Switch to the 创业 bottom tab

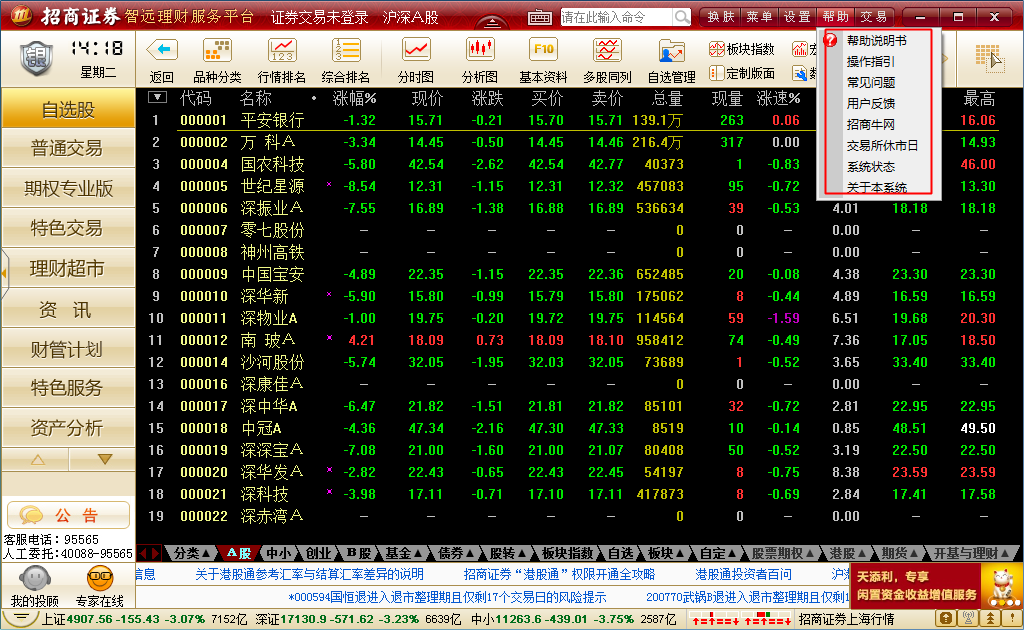[318, 553]
